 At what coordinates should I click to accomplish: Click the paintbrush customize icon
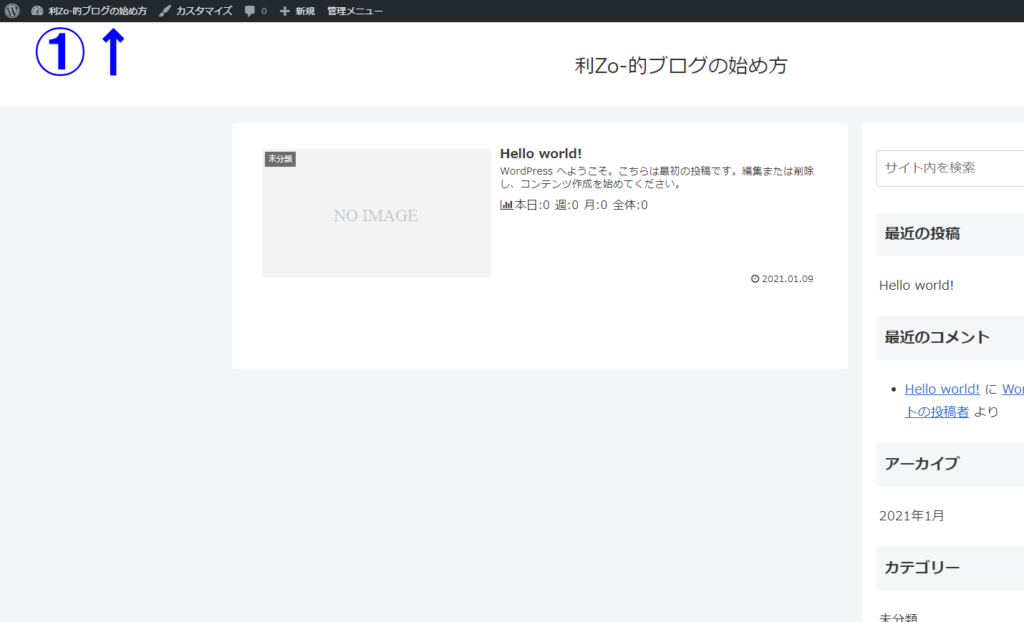click(165, 11)
